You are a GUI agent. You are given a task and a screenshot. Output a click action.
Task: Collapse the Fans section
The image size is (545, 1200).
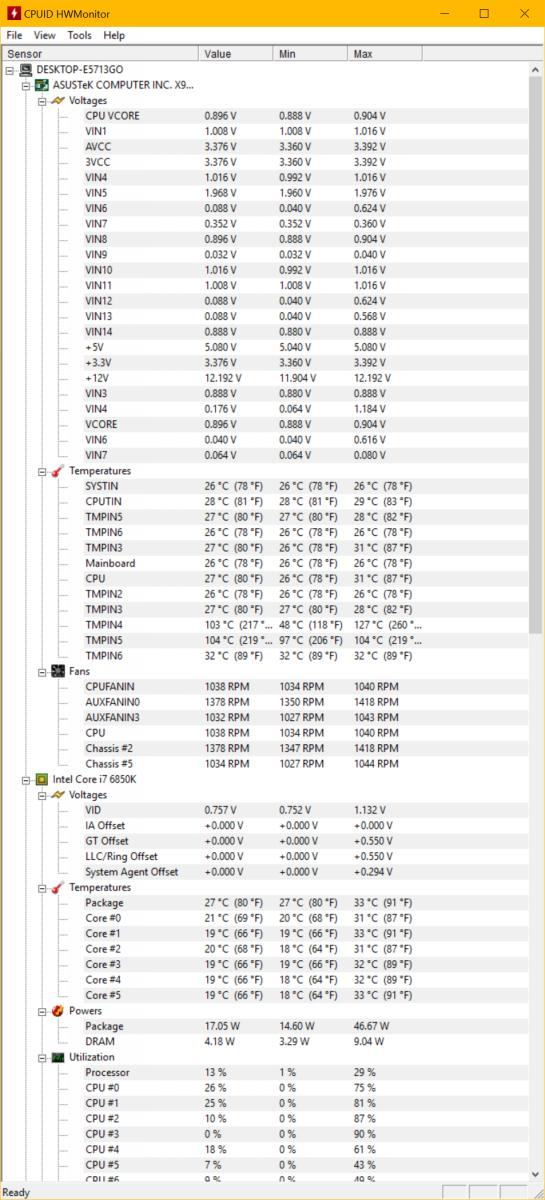(x=42, y=671)
